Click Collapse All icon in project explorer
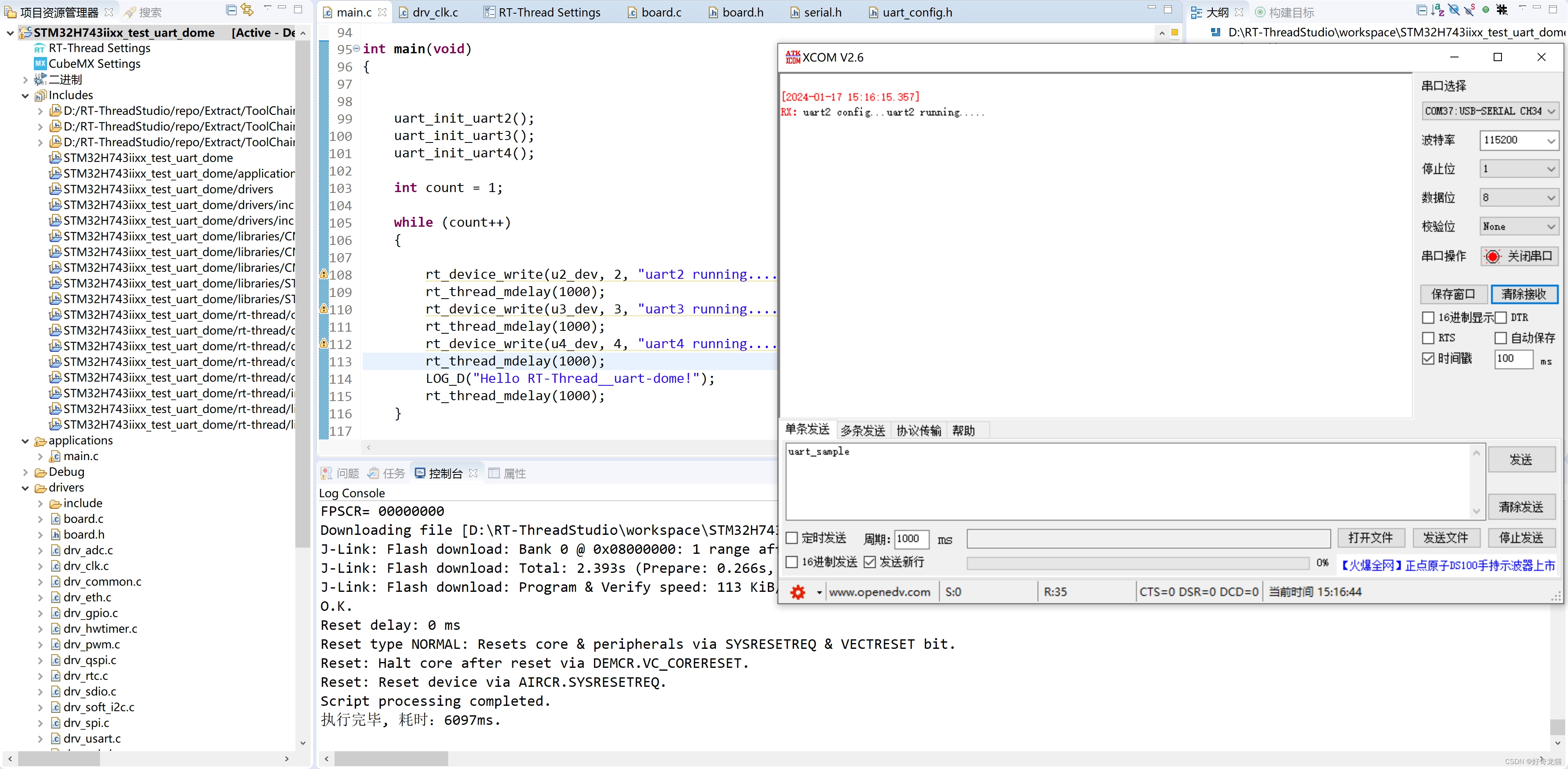Viewport: 1568px width, 769px height. tap(230, 10)
